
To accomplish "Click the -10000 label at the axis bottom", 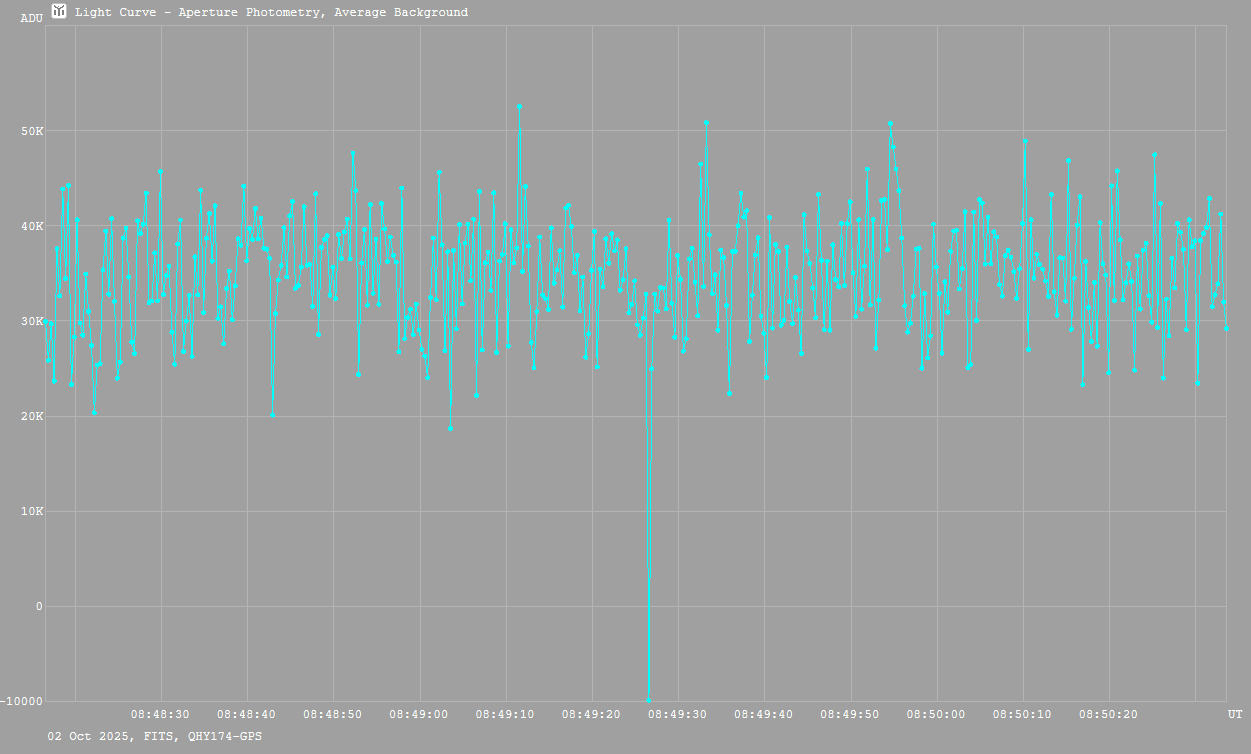I will tap(22, 701).
